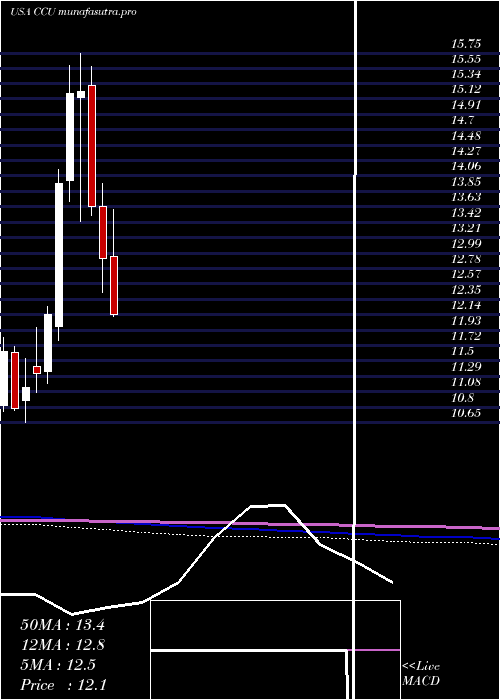This screenshot has width=500, height=700.
Task: Click the 12MA : 12.8 readout
Action: click(x=62, y=645)
